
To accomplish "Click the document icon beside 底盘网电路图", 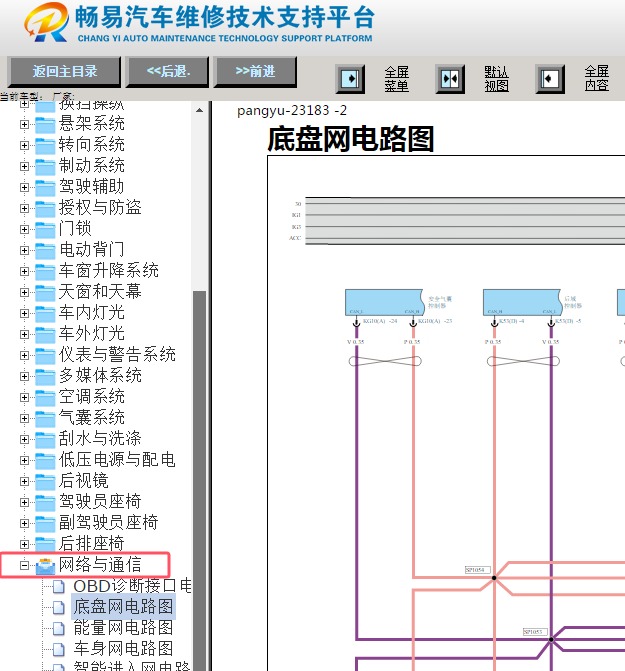I will pos(59,608).
